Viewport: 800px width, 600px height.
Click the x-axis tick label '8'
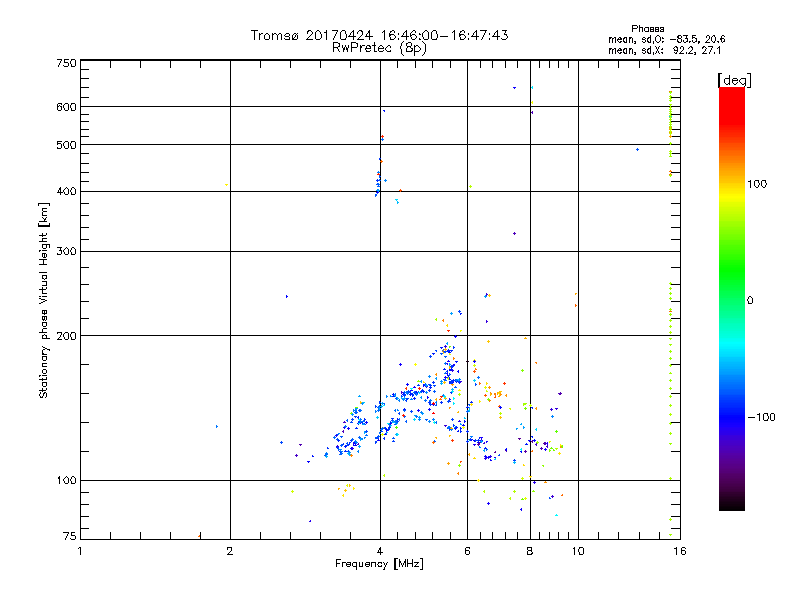[530, 551]
